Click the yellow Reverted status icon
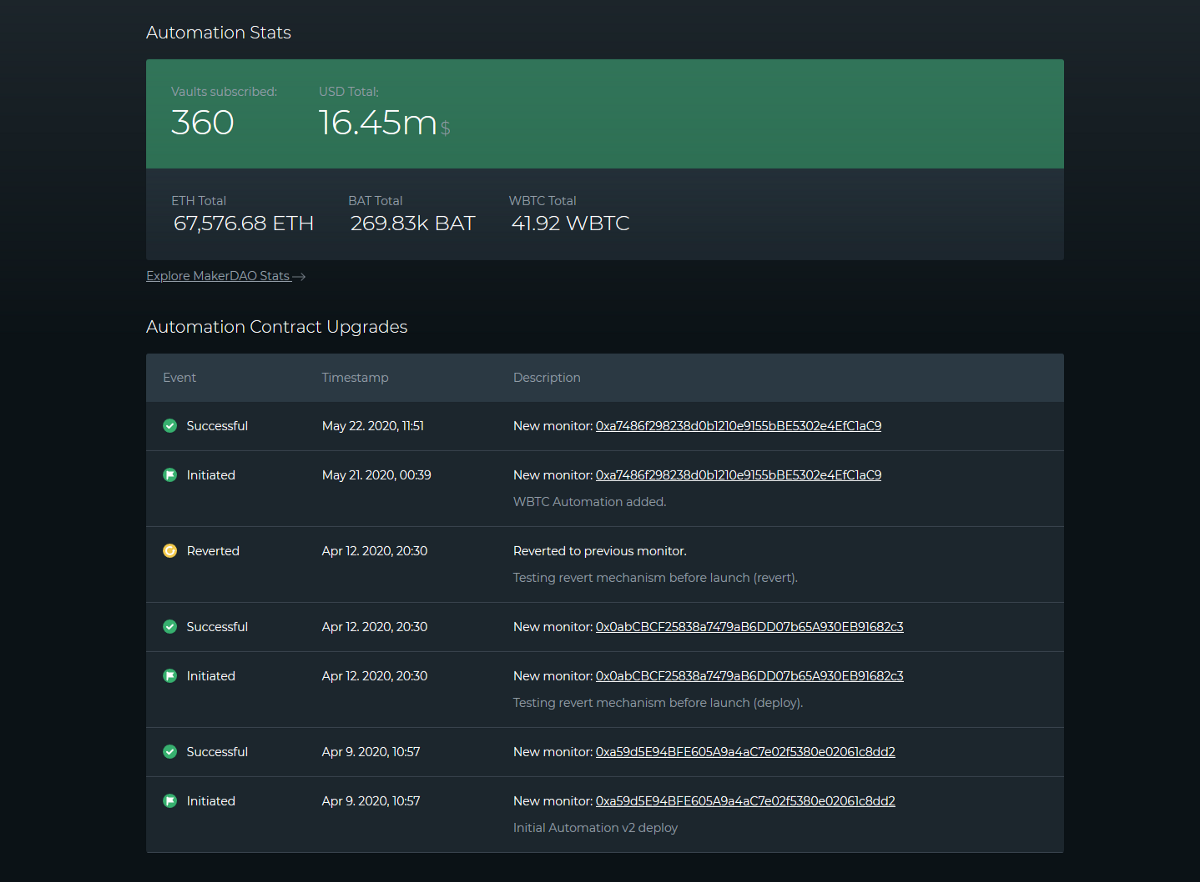Viewport: 1200px width, 882px height. click(170, 551)
